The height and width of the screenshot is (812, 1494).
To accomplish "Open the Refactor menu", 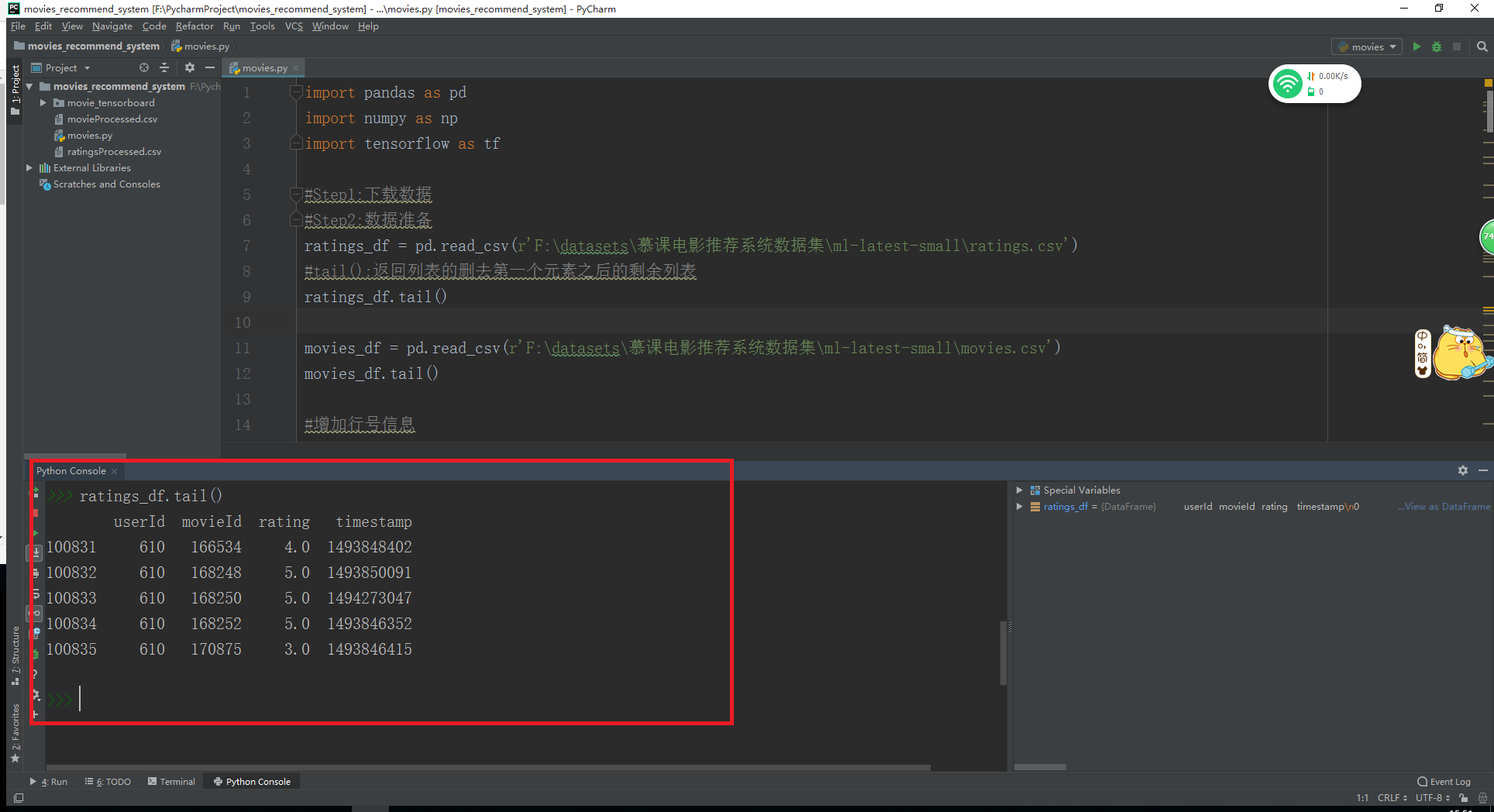I will tap(194, 26).
